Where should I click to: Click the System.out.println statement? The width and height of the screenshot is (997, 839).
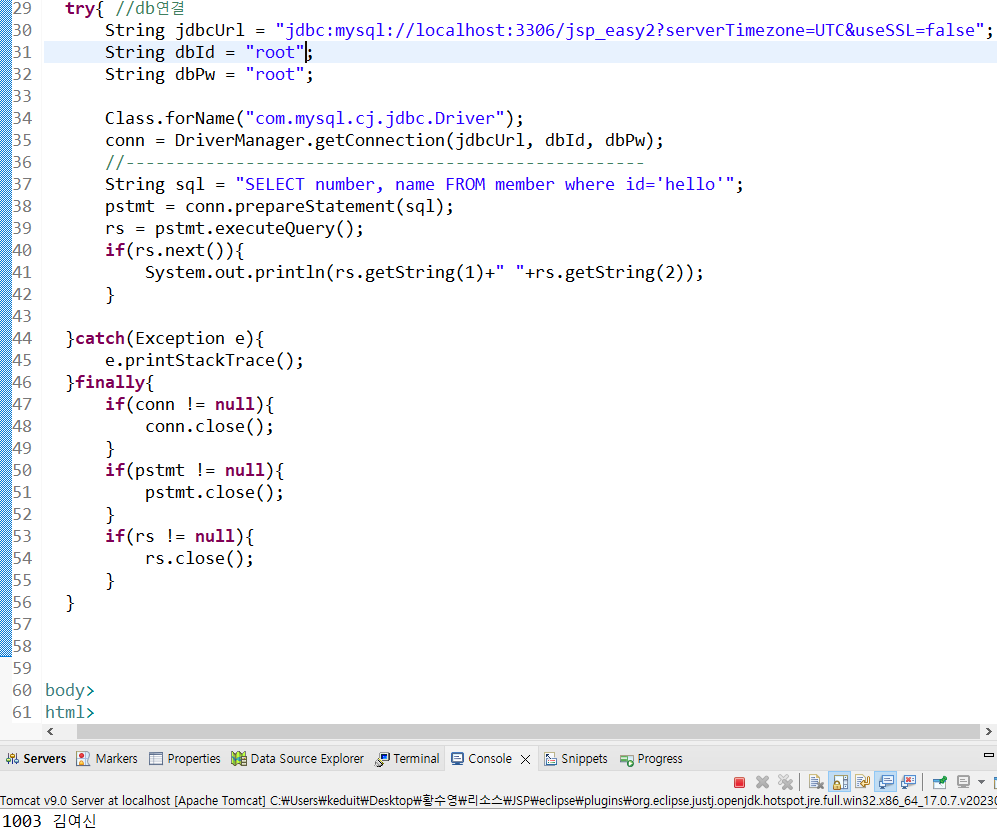tap(424, 273)
